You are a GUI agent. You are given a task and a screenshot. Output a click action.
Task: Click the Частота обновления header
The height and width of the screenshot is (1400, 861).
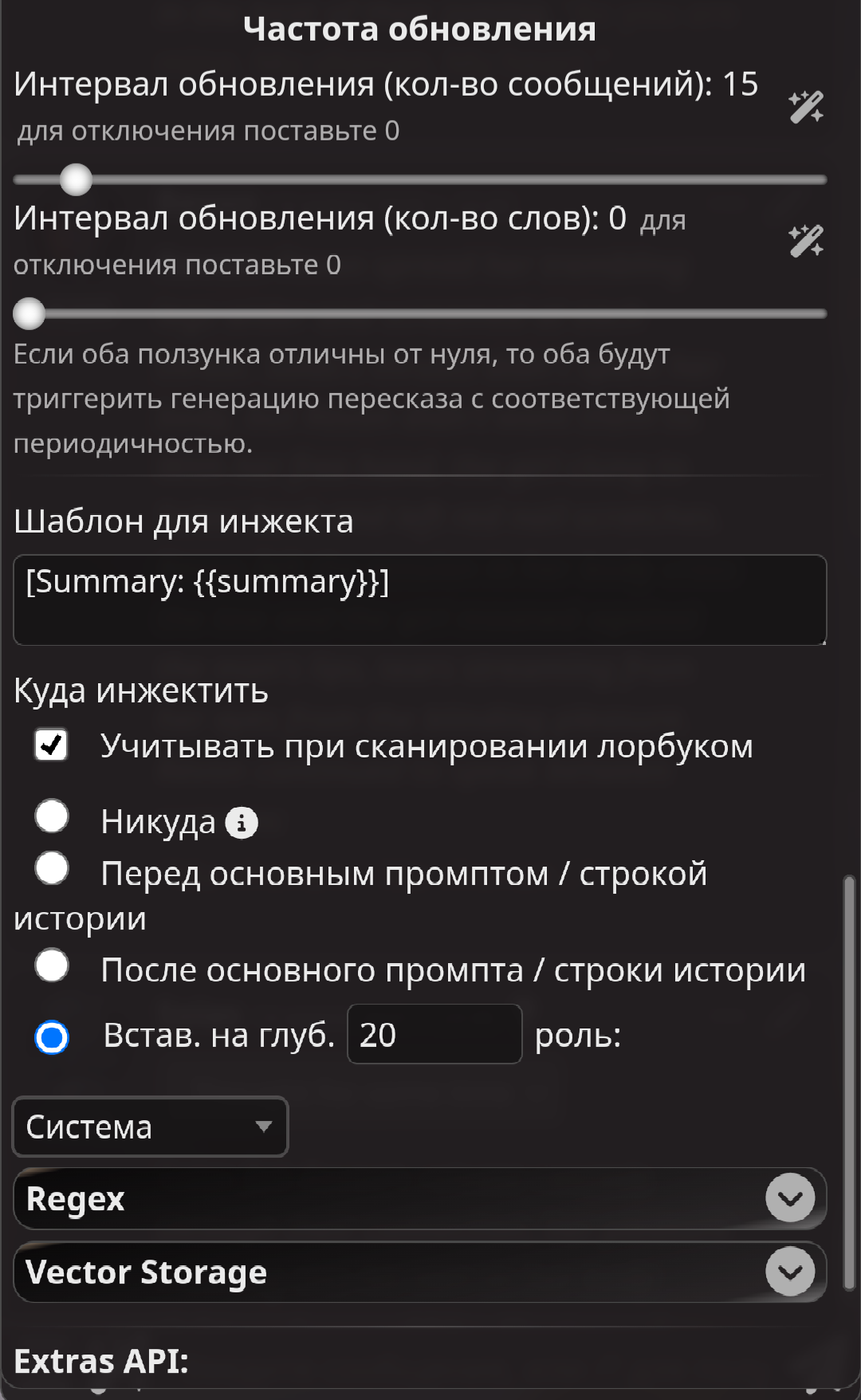point(420,29)
